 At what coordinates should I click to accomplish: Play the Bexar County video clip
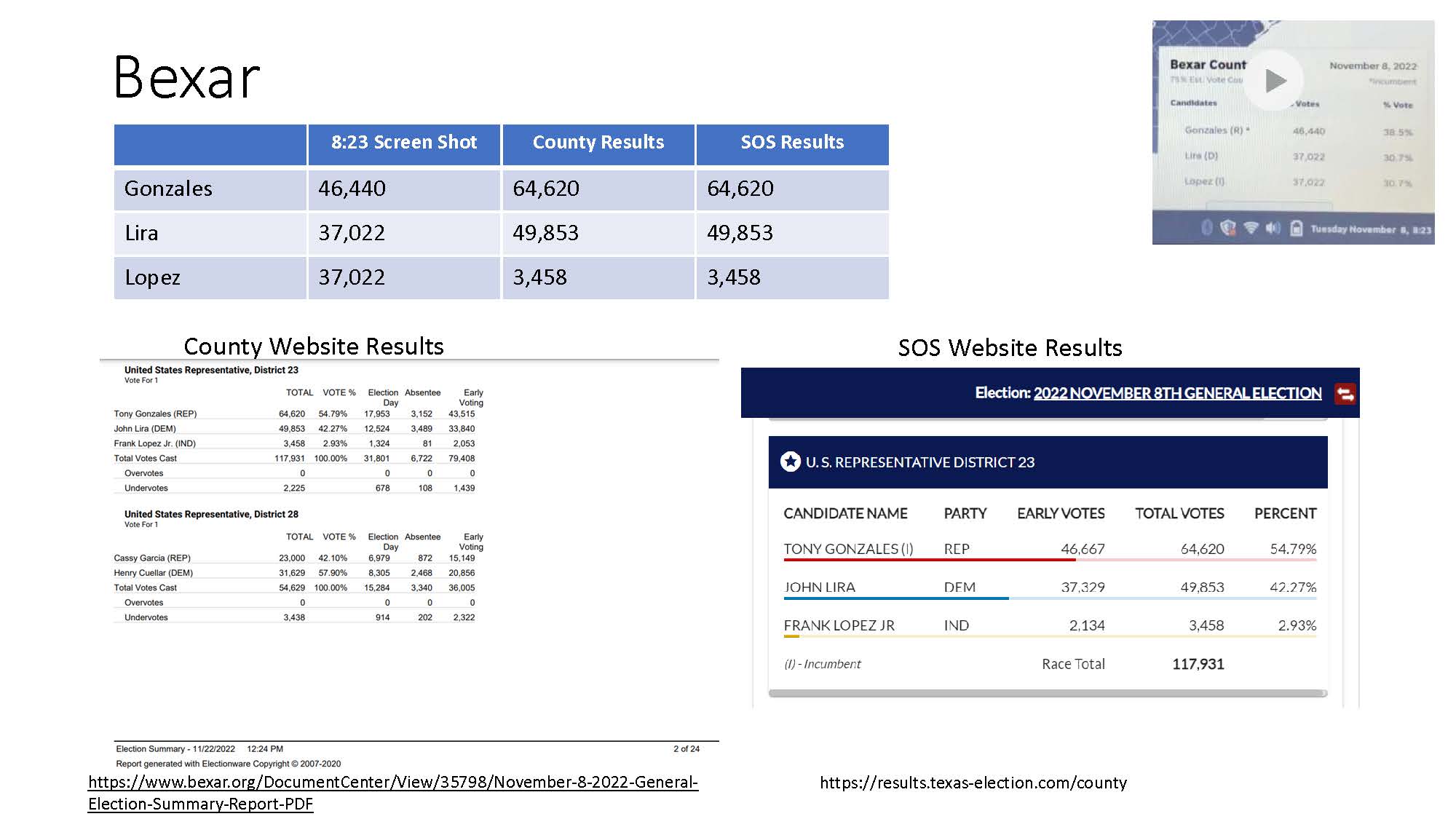pos(1274,80)
